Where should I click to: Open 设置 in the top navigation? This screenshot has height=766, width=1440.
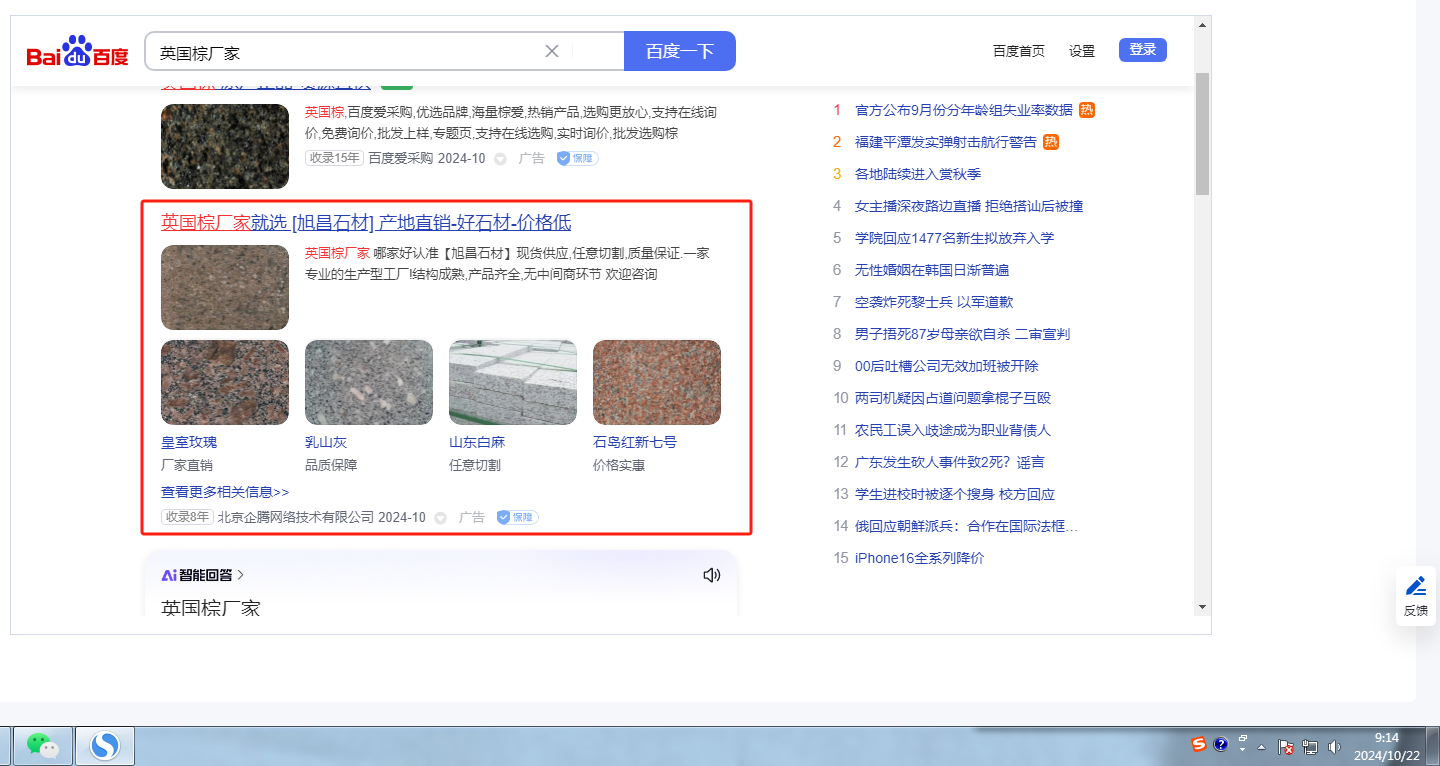point(1082,51)
